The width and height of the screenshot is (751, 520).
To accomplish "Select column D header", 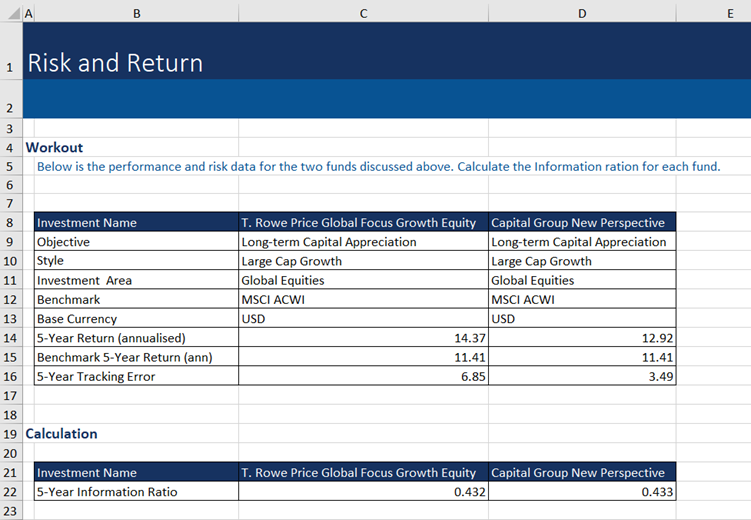I will point(582,11).
